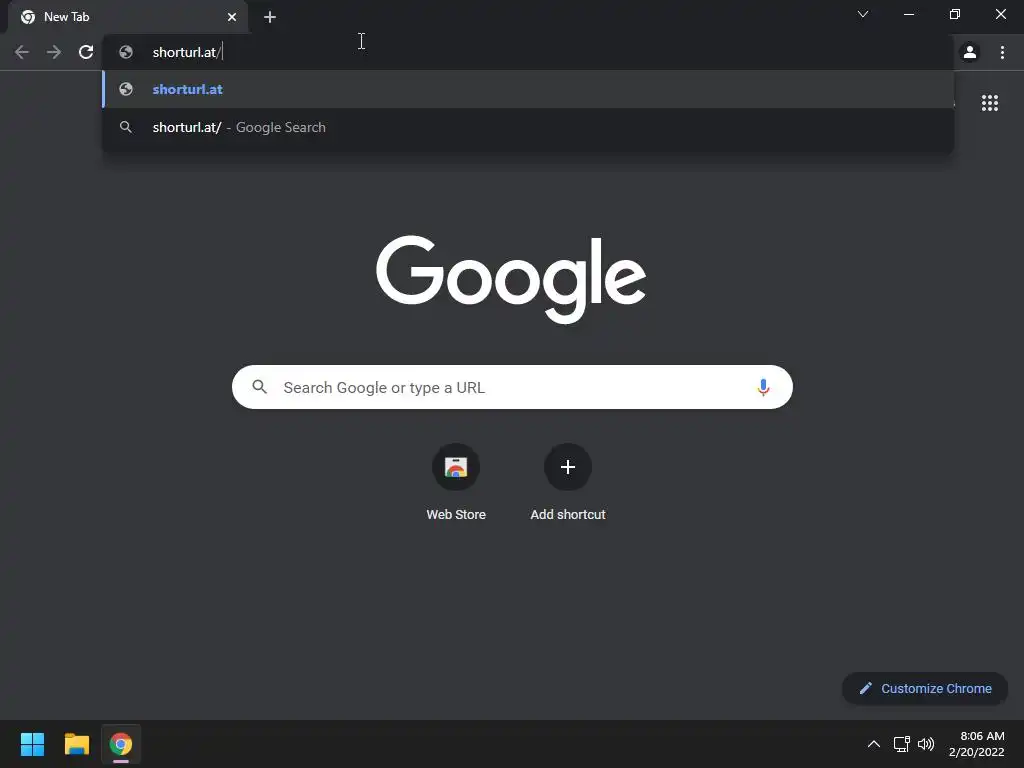This screenshot has width=1024, height=768.
Task: Click the Chrome icon in the taskbar
Action: [x=121, y=744]
